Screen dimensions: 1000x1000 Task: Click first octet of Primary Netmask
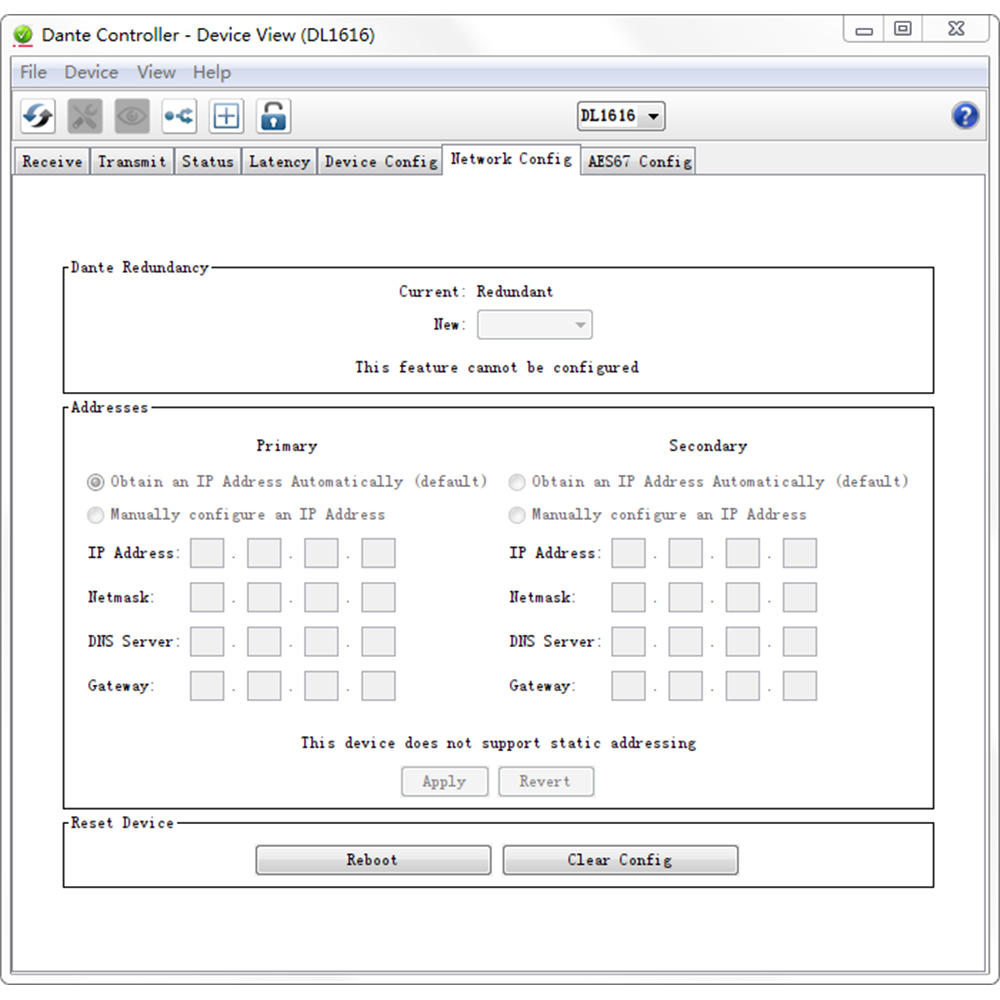tap(207, 598)
